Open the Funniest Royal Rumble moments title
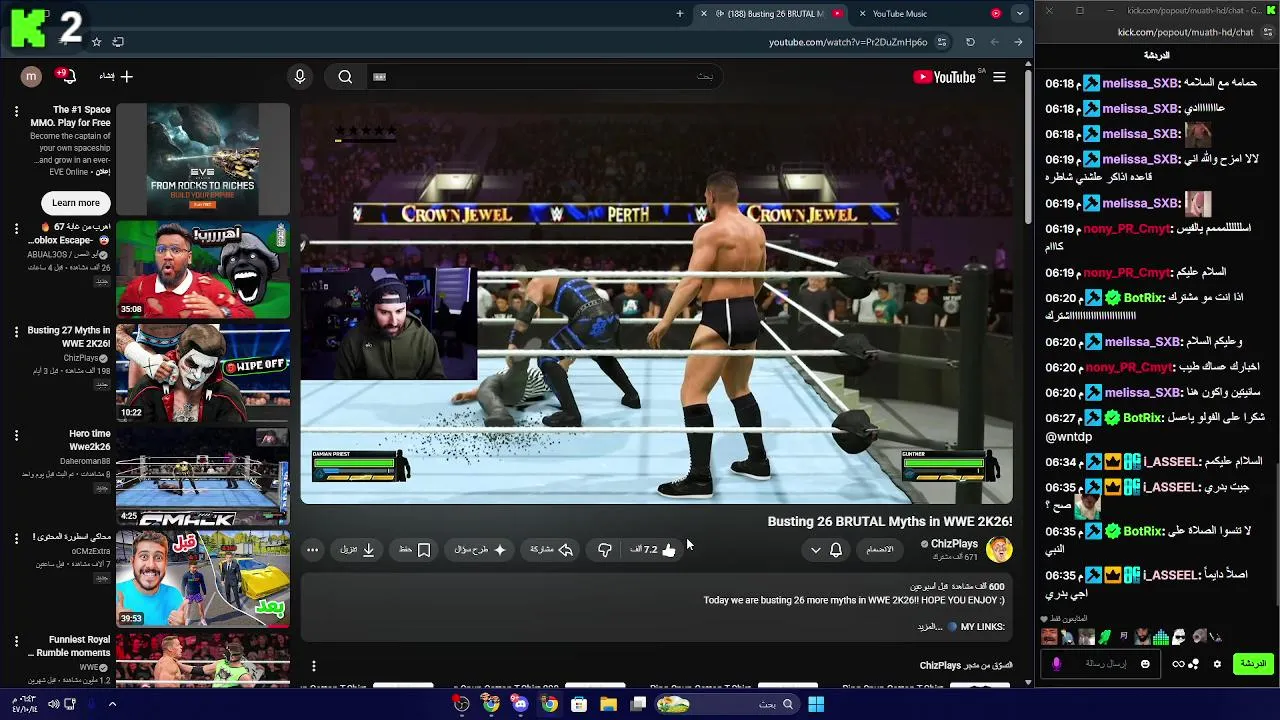 pos(71,646)
